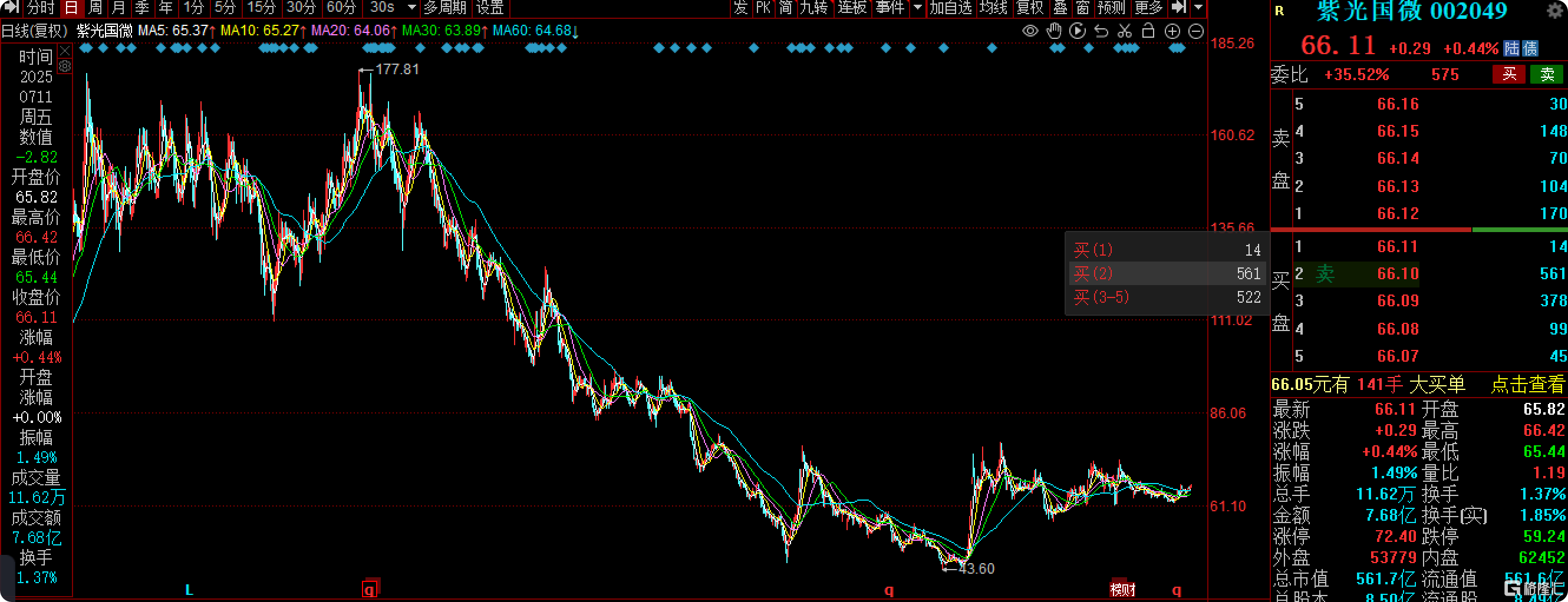Zoom in with the plus circle icon
The width and height of the screenshot is (1568, 602).
1172,31
